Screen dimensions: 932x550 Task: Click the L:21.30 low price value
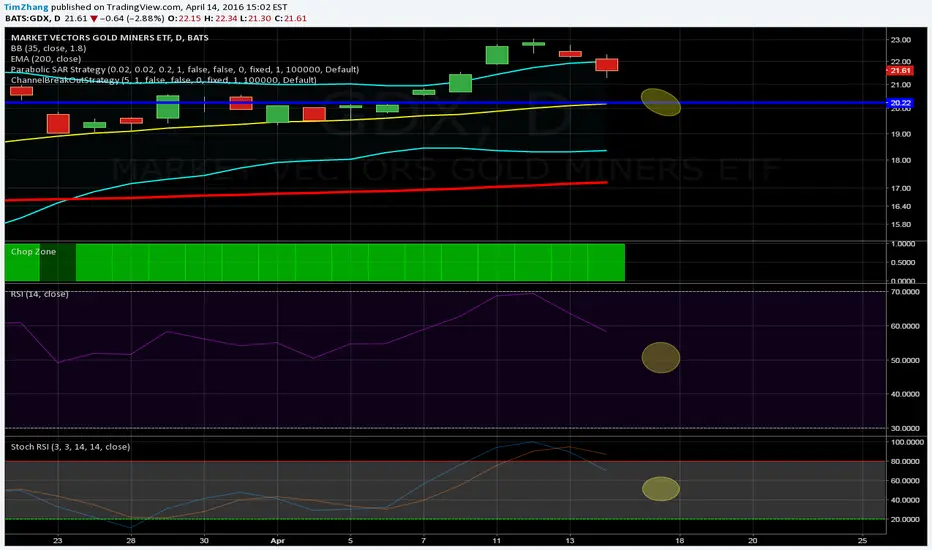tap(256, 18)
